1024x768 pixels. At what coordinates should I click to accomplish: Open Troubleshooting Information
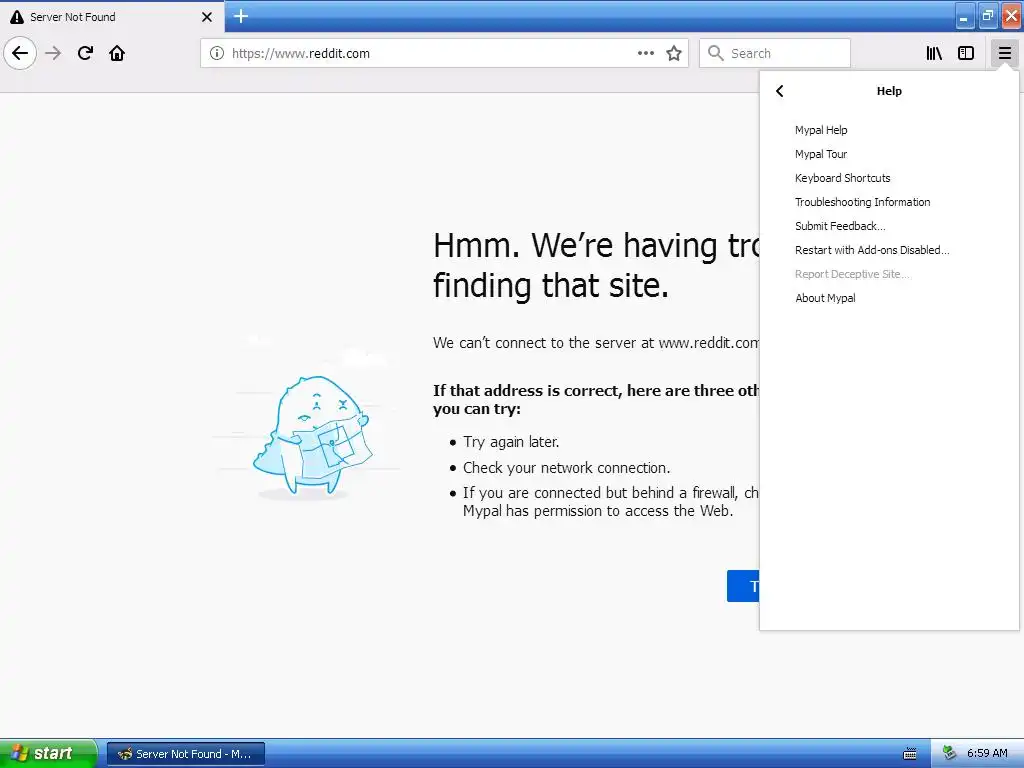862,202
